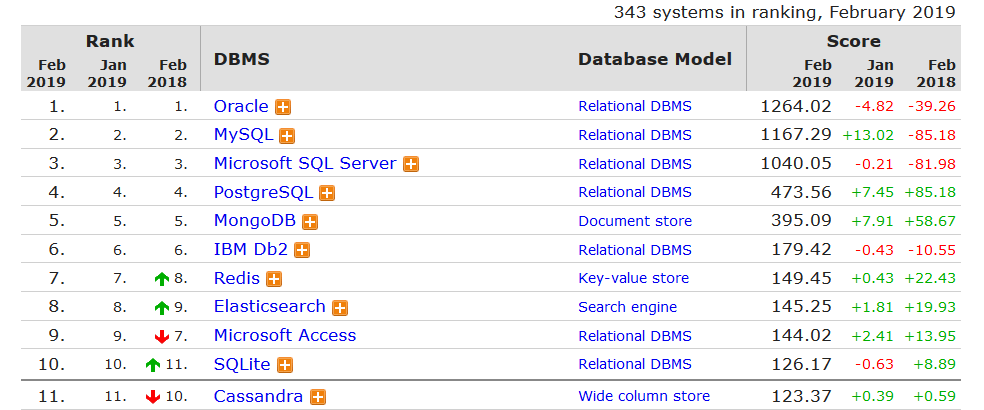
Task: Click the green up arrow in Redis row
Action: point(162,279)
